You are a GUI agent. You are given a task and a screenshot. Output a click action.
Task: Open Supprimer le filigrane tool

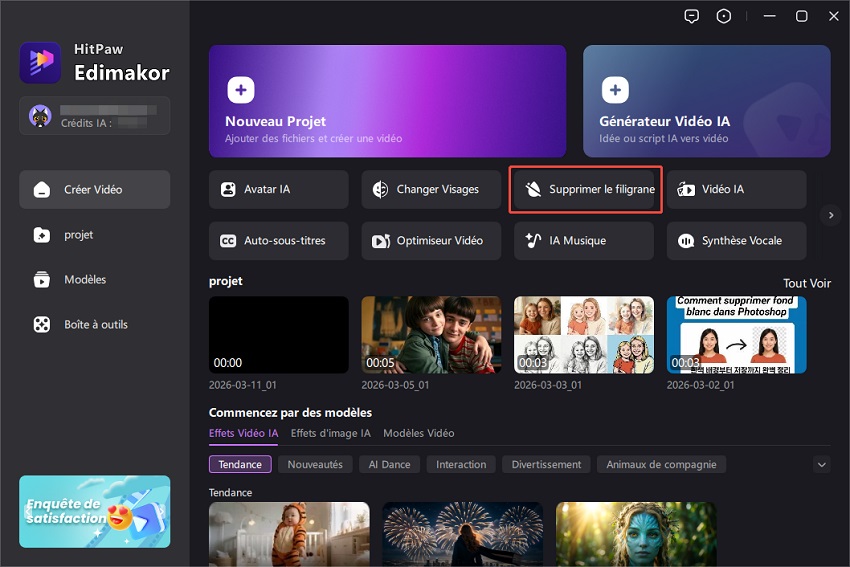point(586,189)
